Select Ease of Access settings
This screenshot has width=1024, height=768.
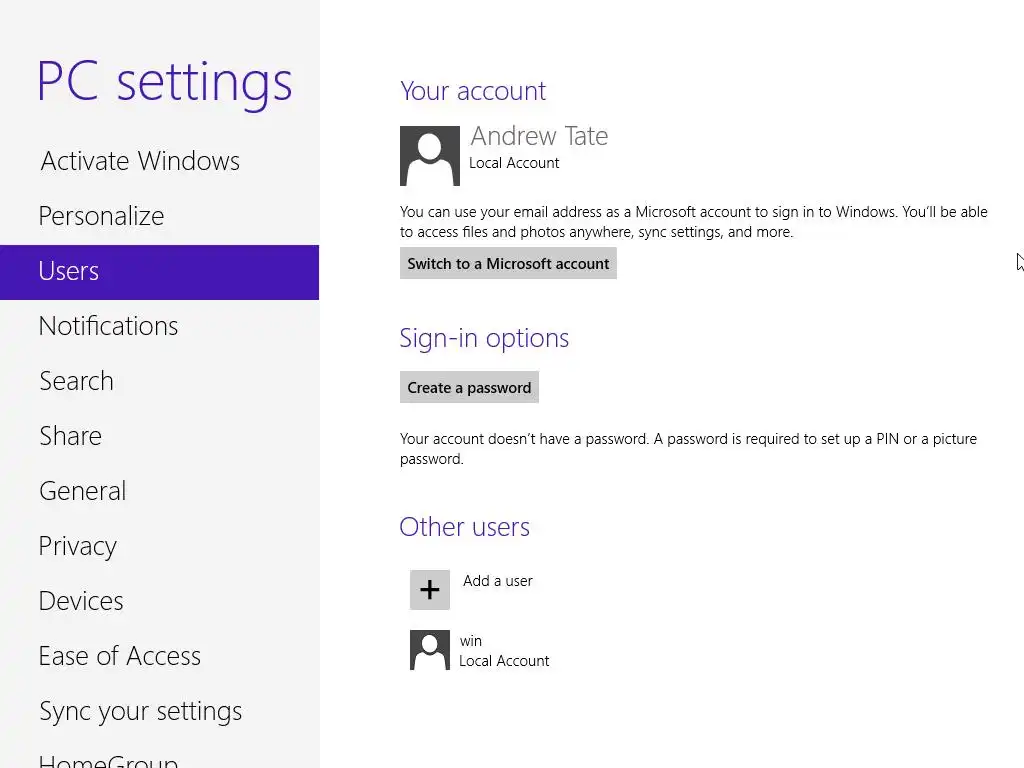point(119,656)
